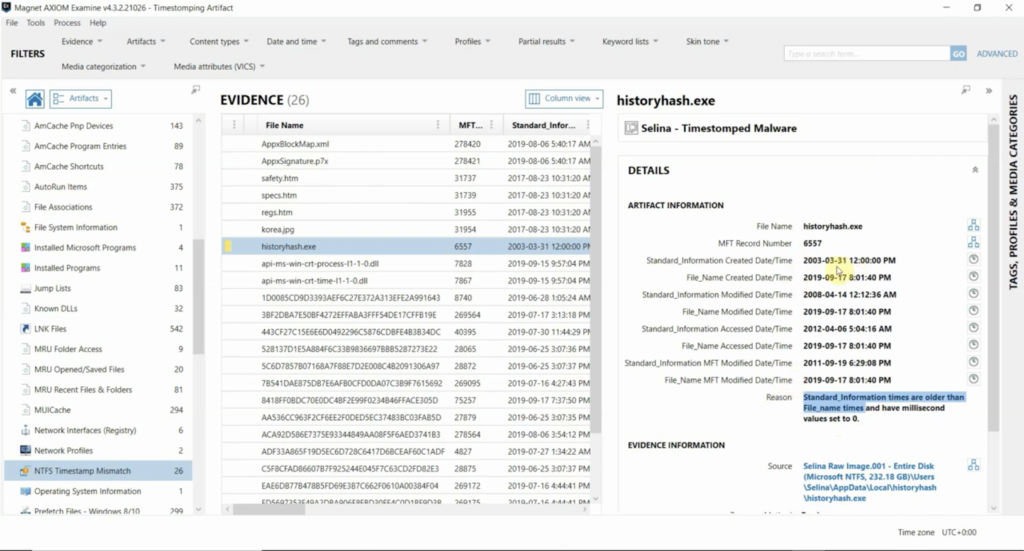Open Profiles filter dropdown

(x=472, y=41)
